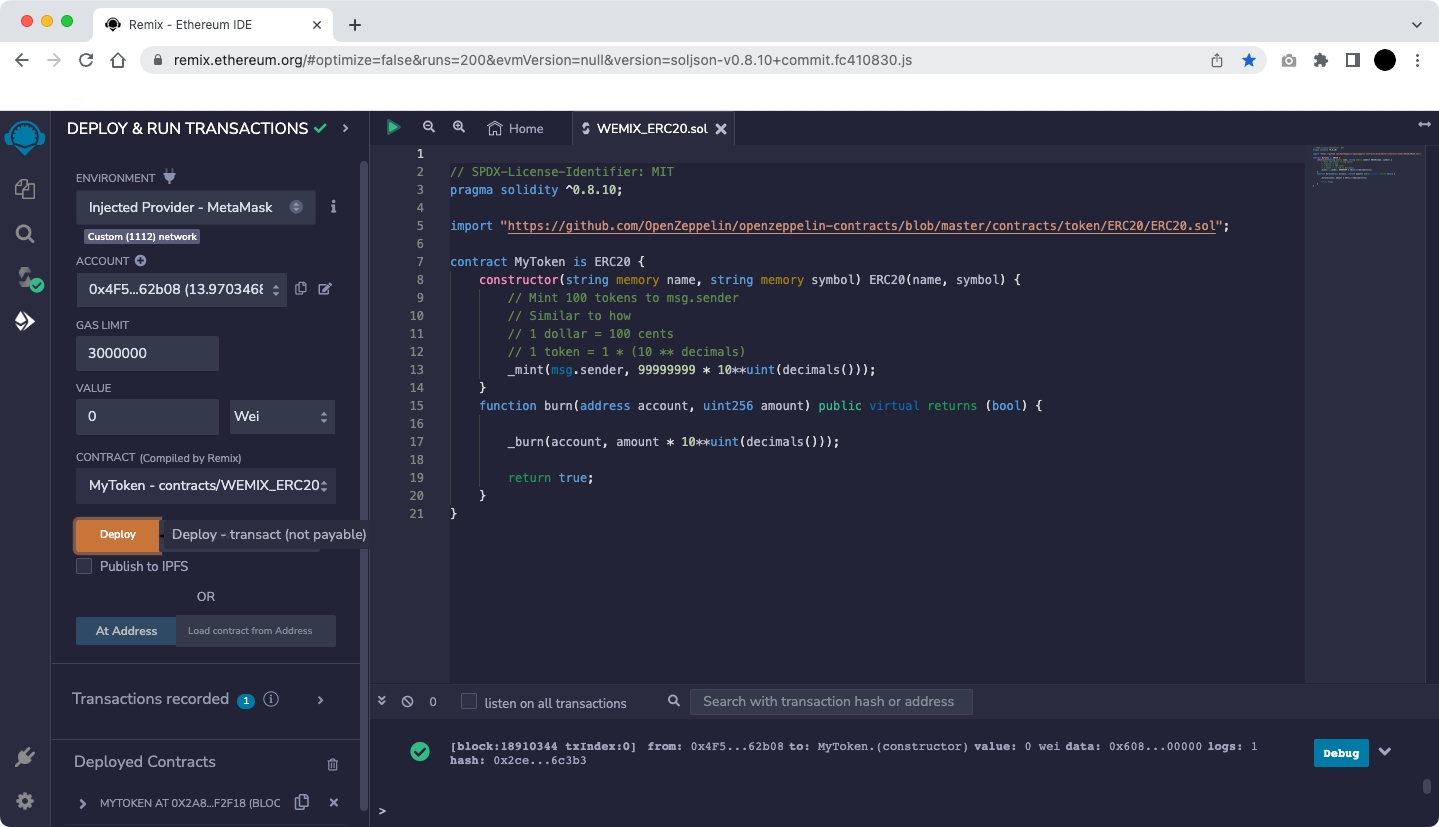Open a new browser tab

pyautogui.click(x=355, y=24)
